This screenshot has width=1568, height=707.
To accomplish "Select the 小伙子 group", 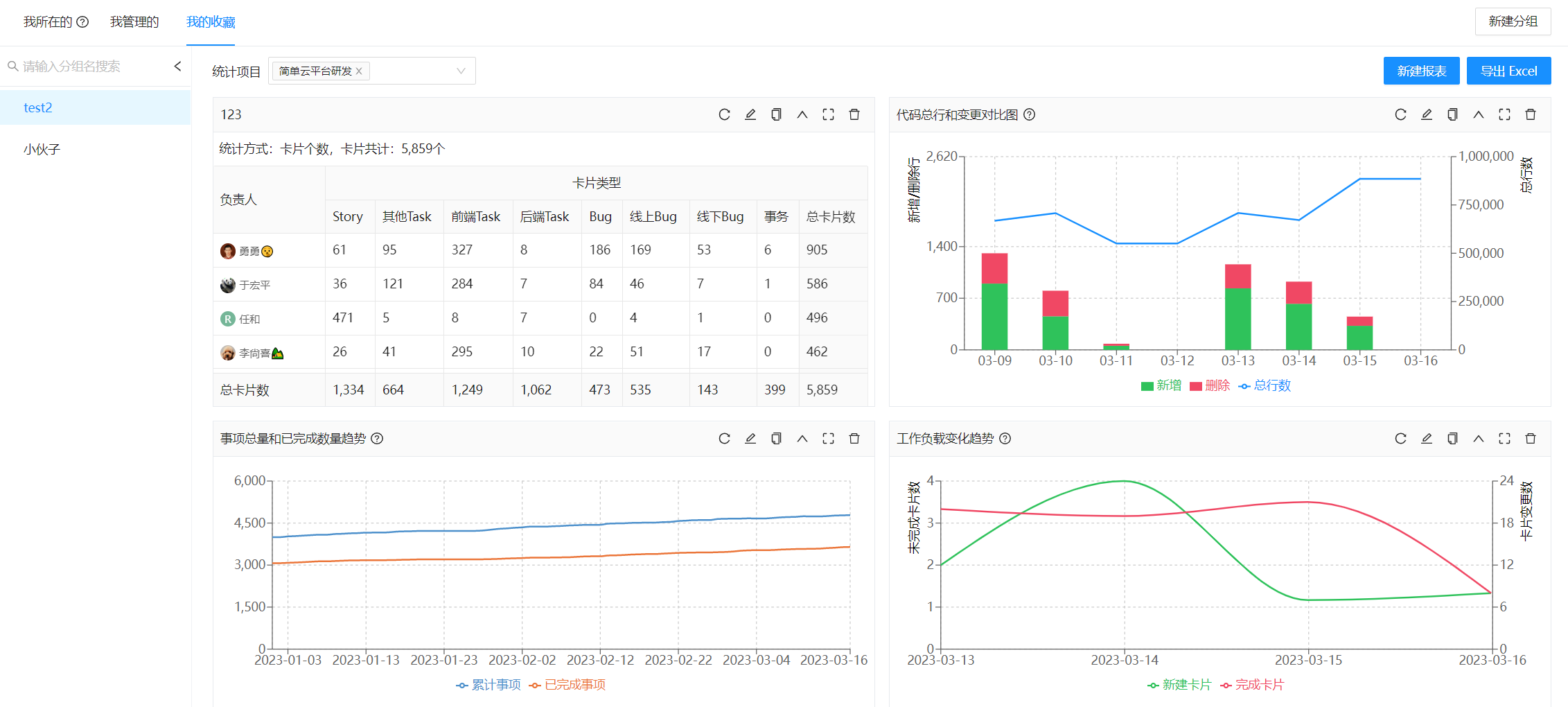I will 42,149.
